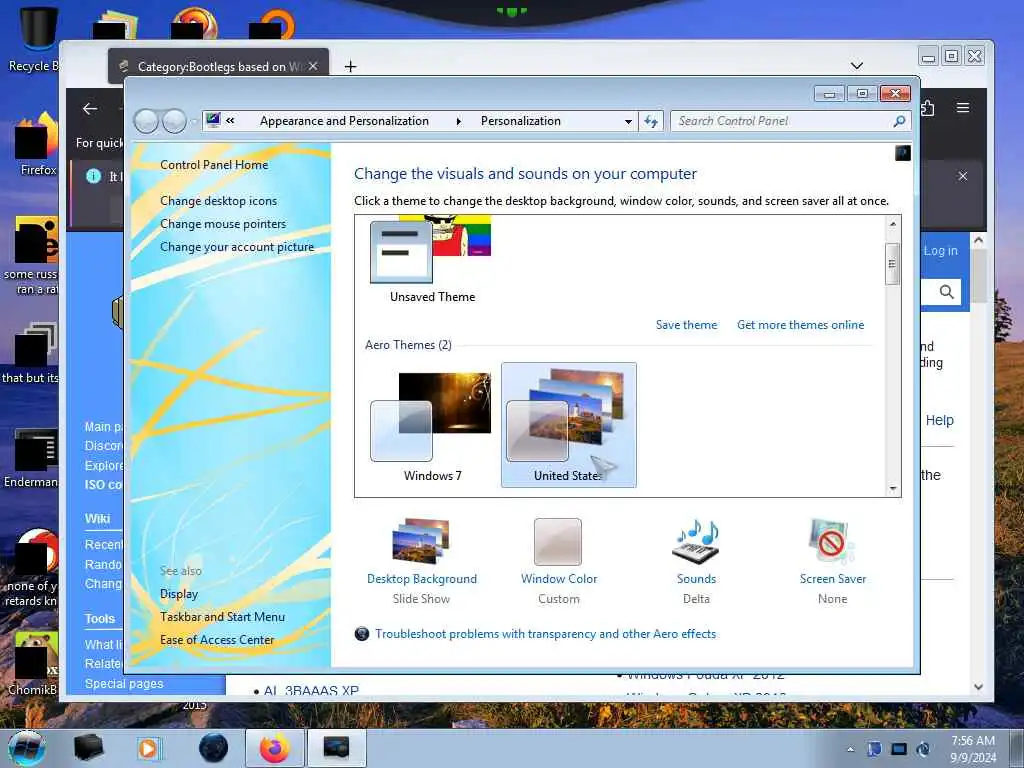Open the Screen Saver icon
Image resolution: width=1024 pixels, height=768 pixels.
coord(832,541)
